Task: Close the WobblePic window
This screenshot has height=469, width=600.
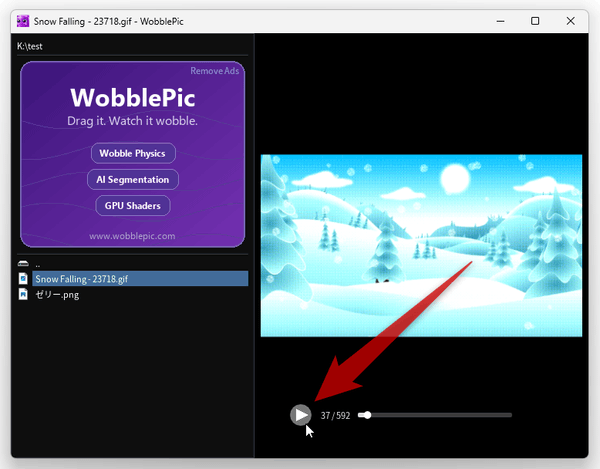Action: pos(571,21)
